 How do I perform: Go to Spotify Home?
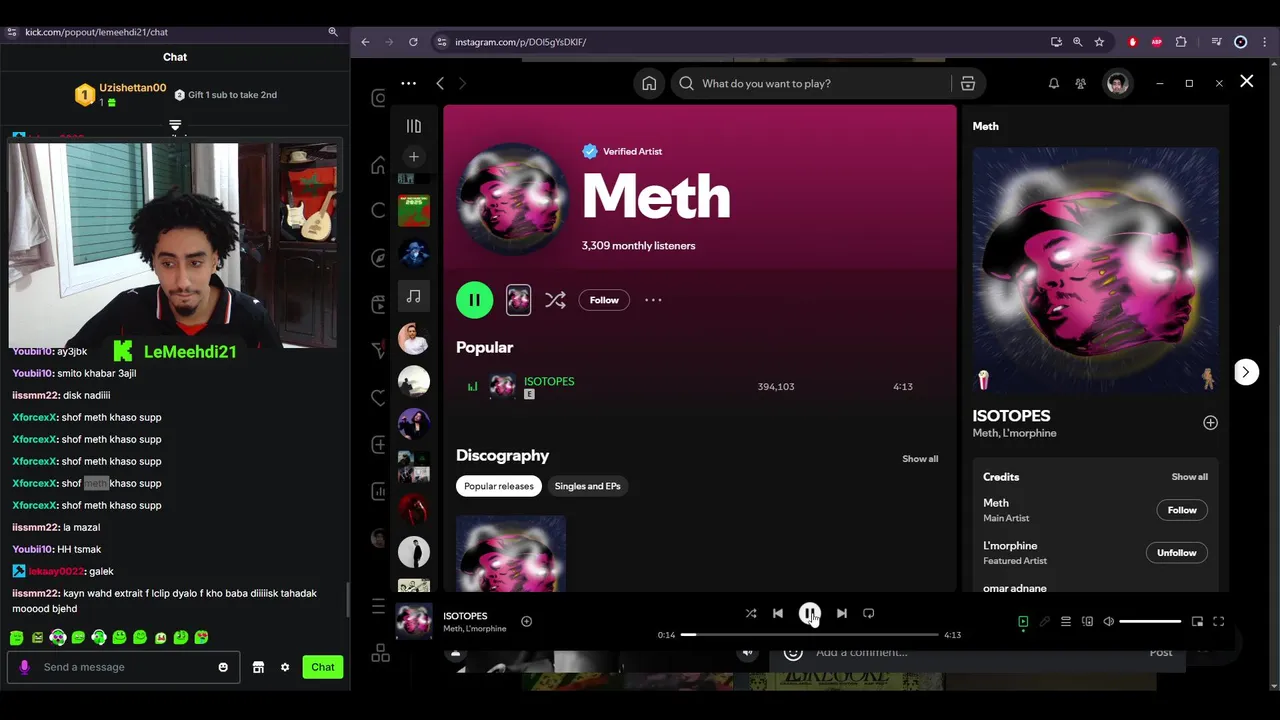pos(649,83)
